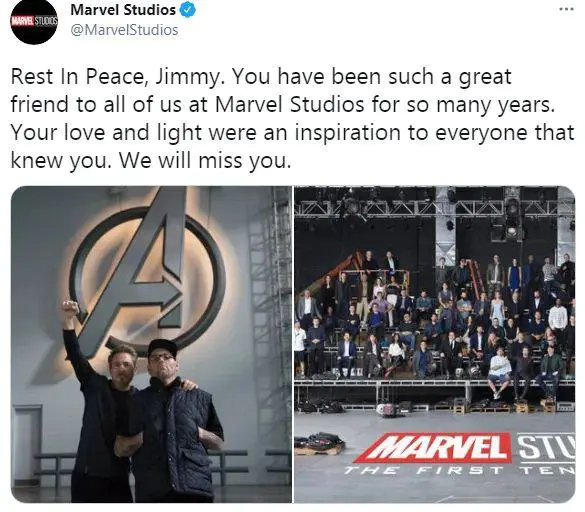The height and width of the screenshot is (512, 585).
Task: Open the right cast group photo
Action: [435, 344]
